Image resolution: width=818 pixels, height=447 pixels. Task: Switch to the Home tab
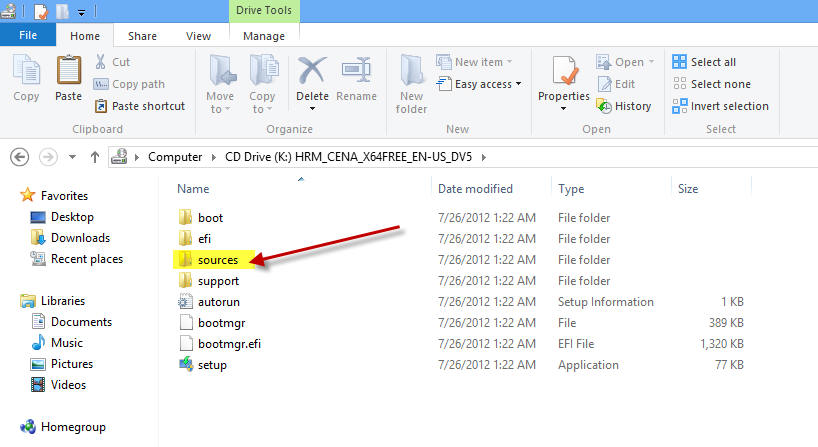85,35
